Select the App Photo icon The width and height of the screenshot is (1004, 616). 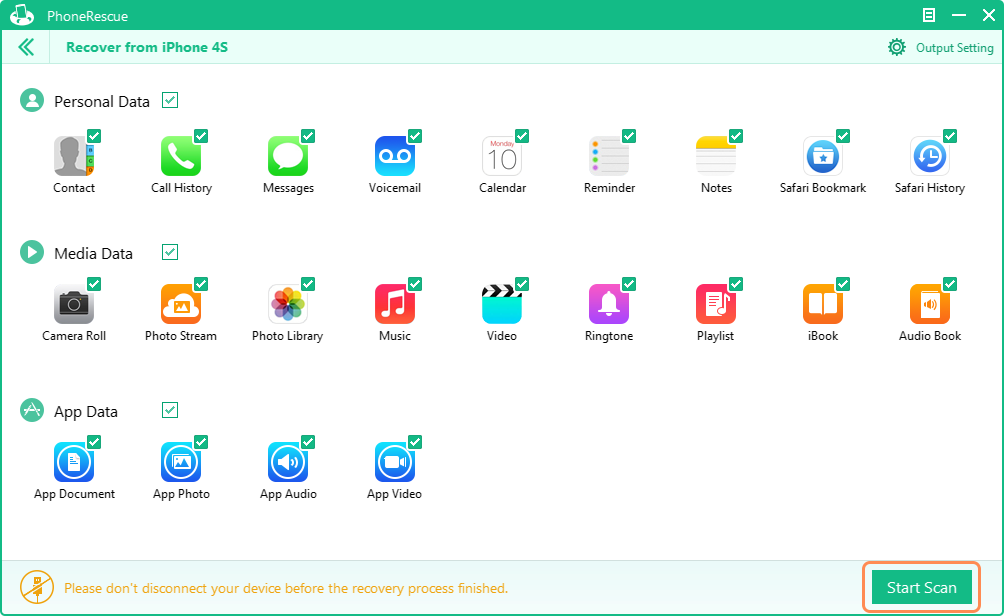[181, 462]
